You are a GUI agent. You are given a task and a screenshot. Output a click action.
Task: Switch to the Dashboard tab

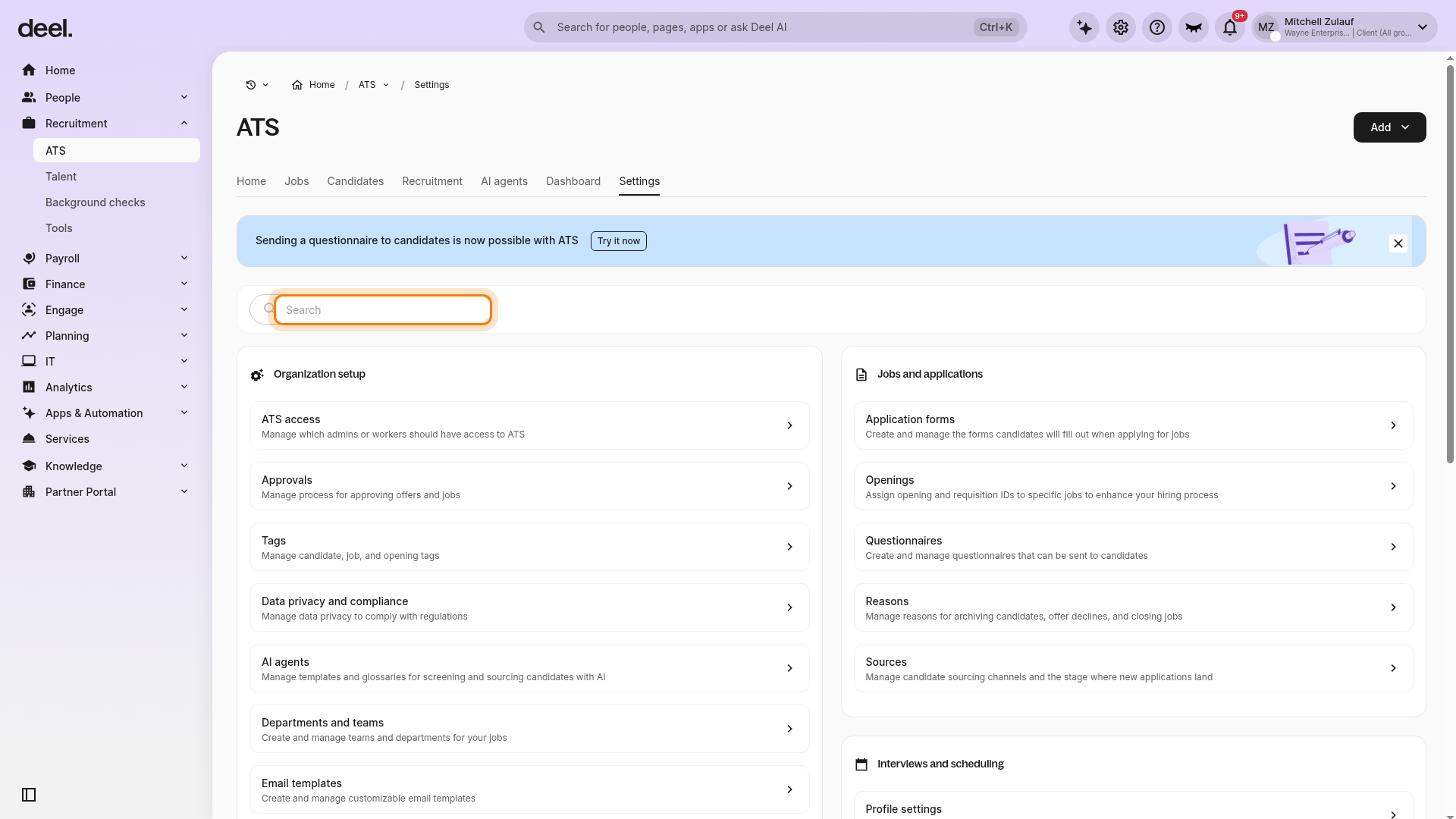pos(573,181)
